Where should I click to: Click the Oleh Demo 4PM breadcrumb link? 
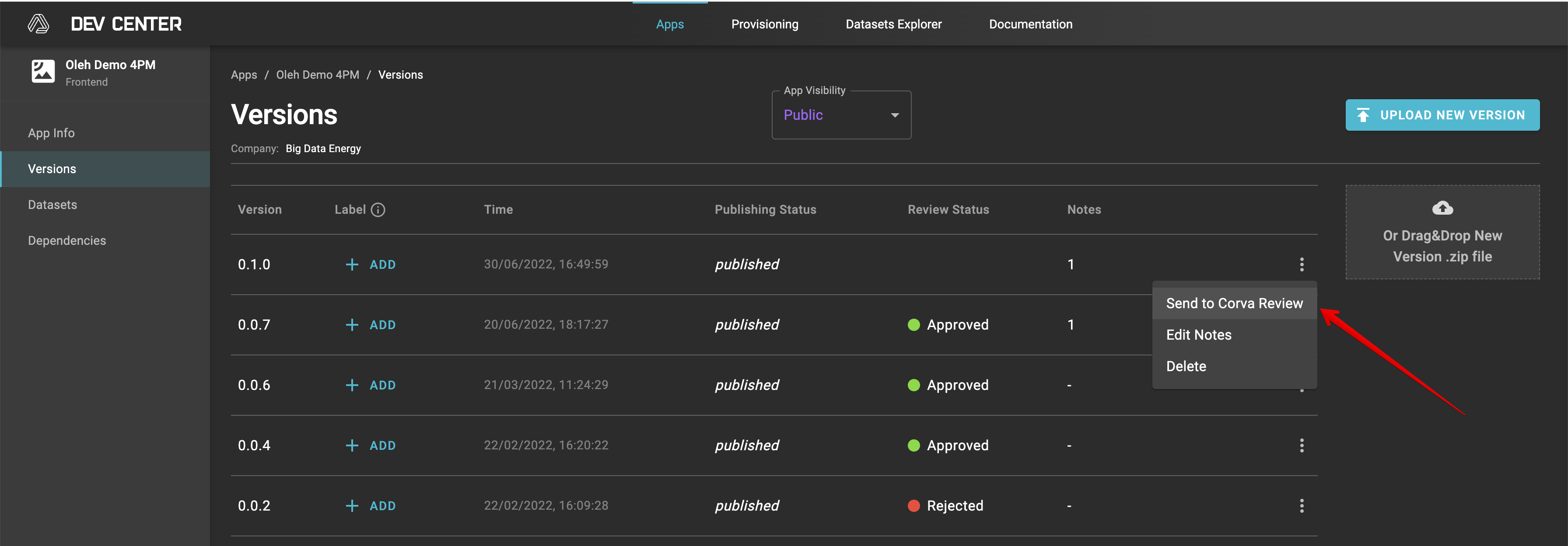(318, 75)
